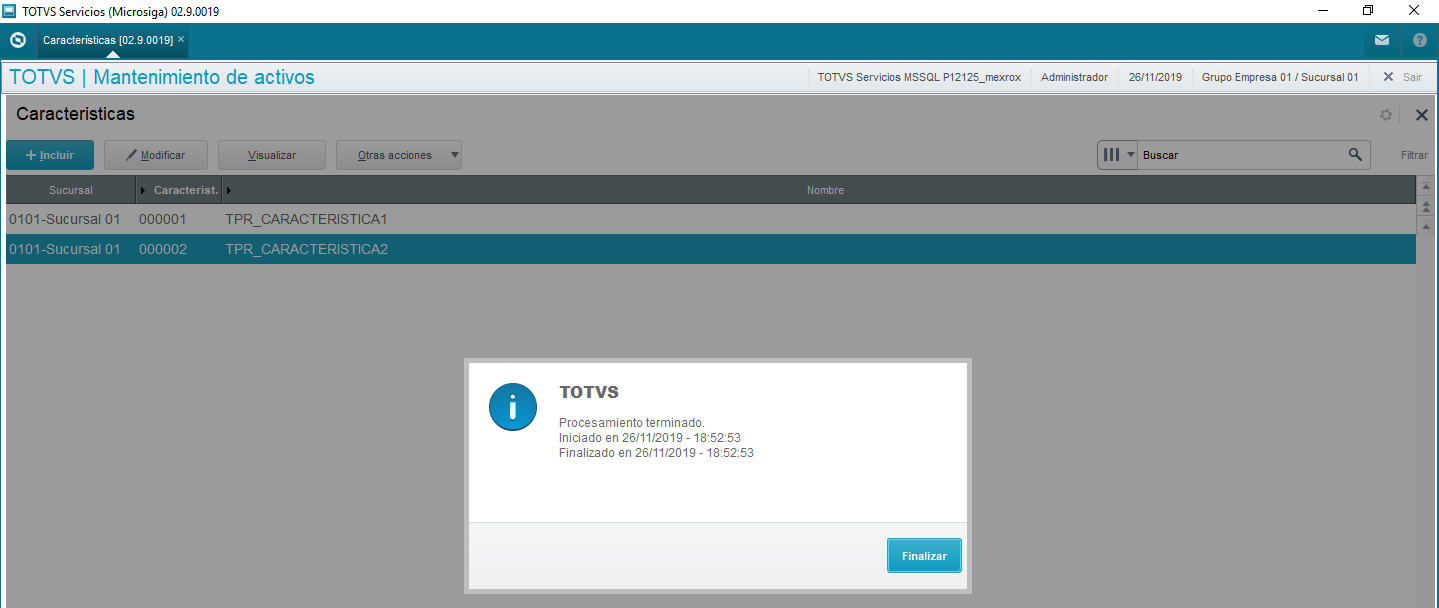Click the Filtrar link
1439x608 pixels.
point(1414,155)
